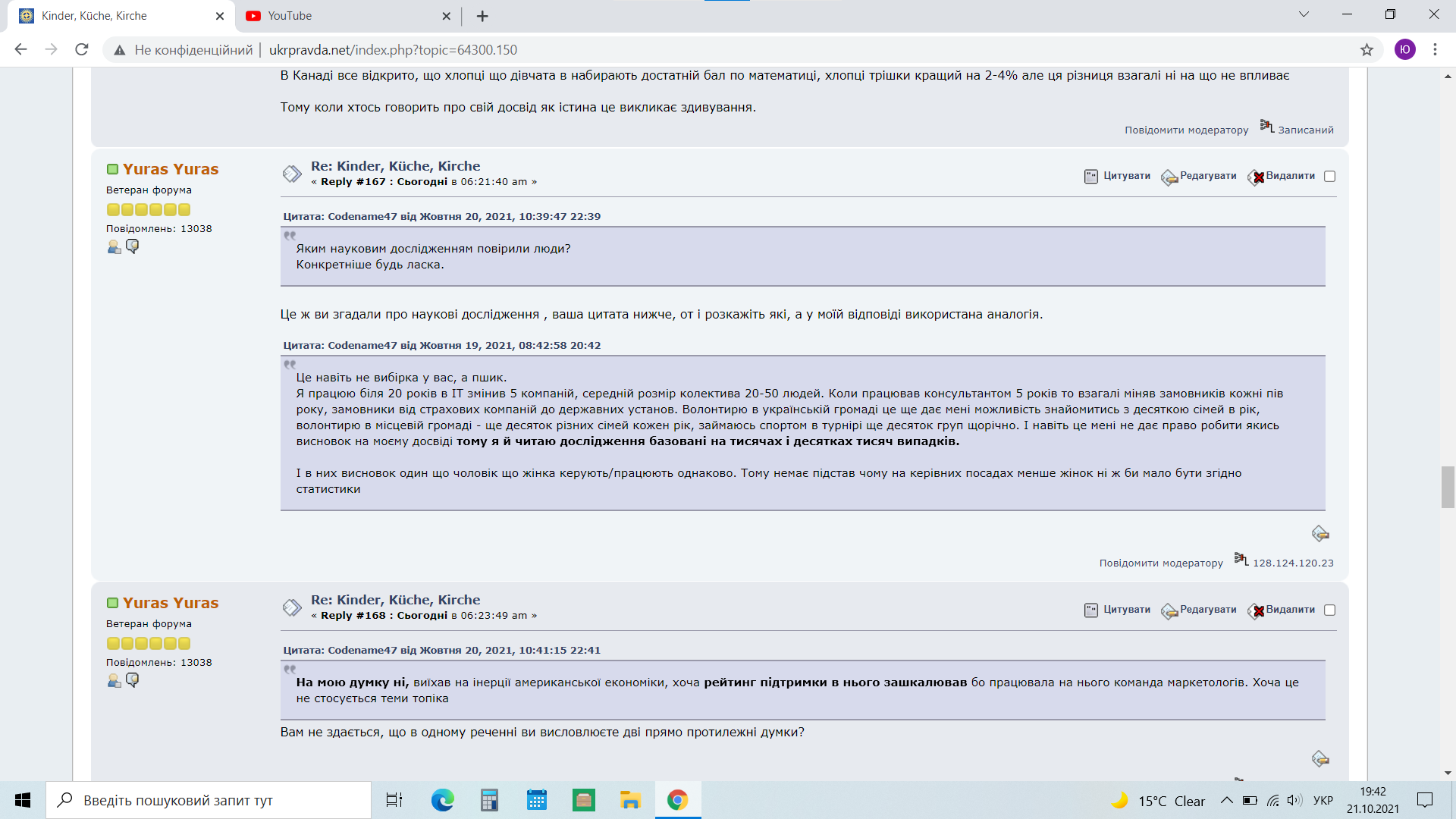Bookmark this page with the star icon
This screenshot has height=819, width=1456.
1367,50
